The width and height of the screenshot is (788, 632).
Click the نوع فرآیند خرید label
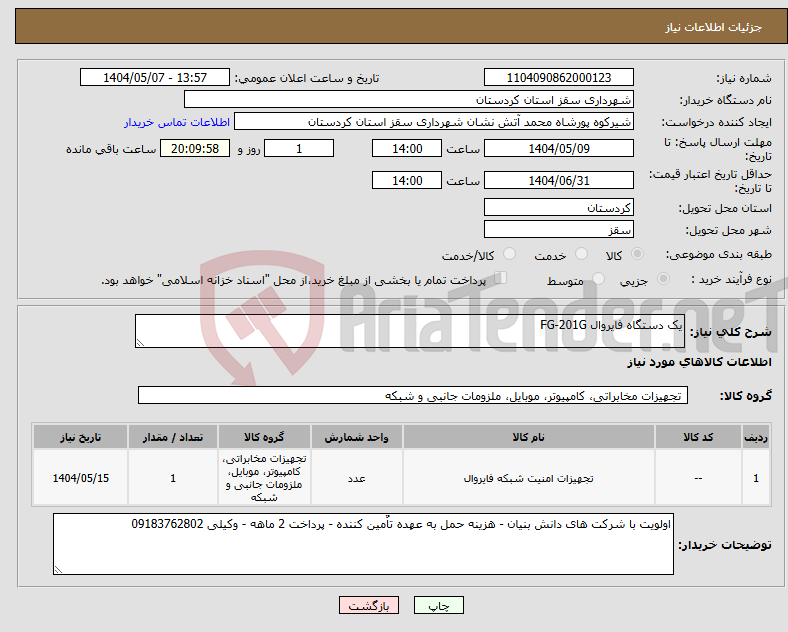[x=732, y=279]
